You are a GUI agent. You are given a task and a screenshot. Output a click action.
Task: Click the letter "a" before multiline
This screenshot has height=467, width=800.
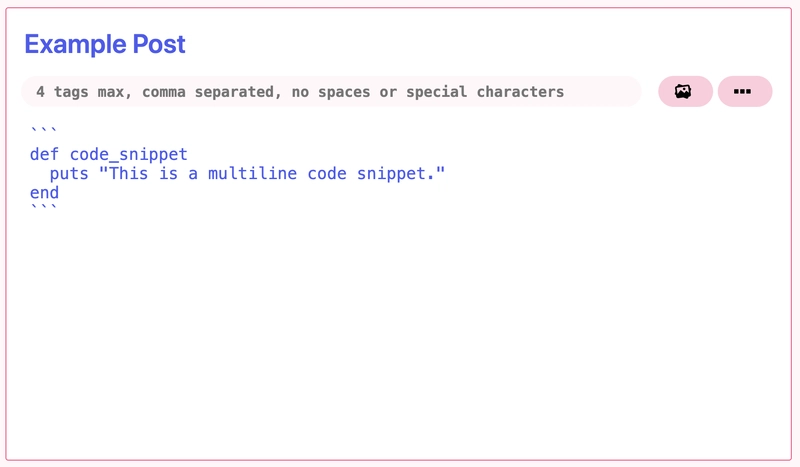click(193, 175)
